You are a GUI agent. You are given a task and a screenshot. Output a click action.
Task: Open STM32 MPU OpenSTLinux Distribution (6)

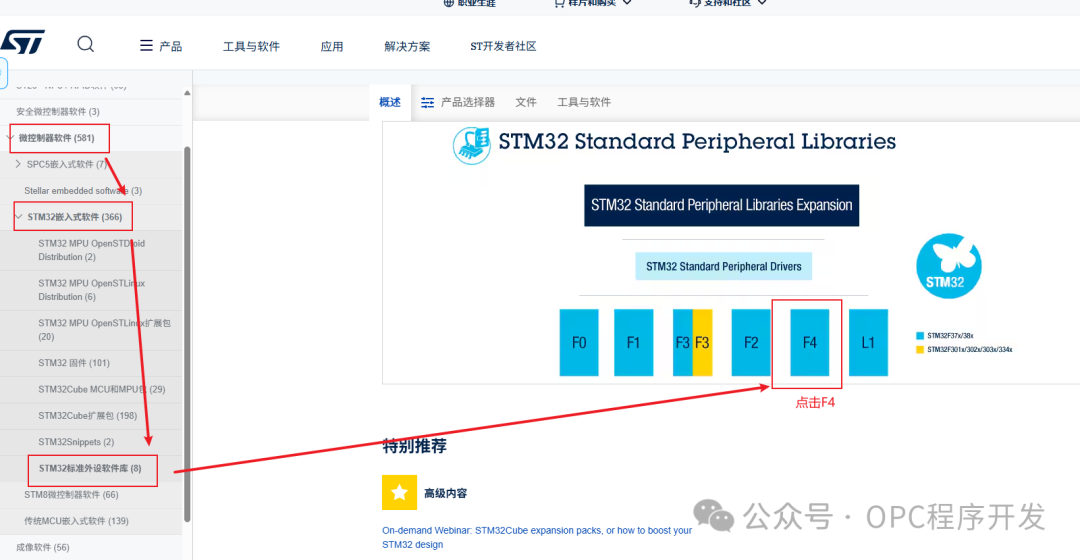(x=91, y=290)
